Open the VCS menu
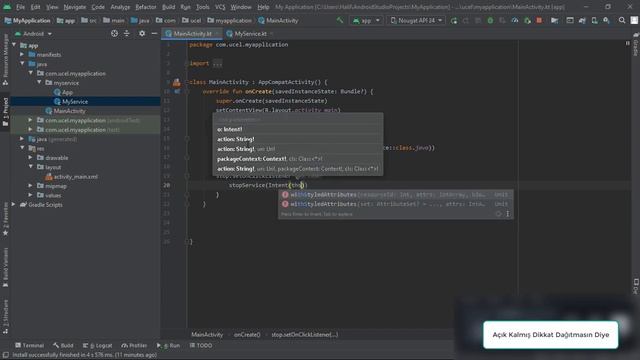The image size is (640, 360). (220, 7)
